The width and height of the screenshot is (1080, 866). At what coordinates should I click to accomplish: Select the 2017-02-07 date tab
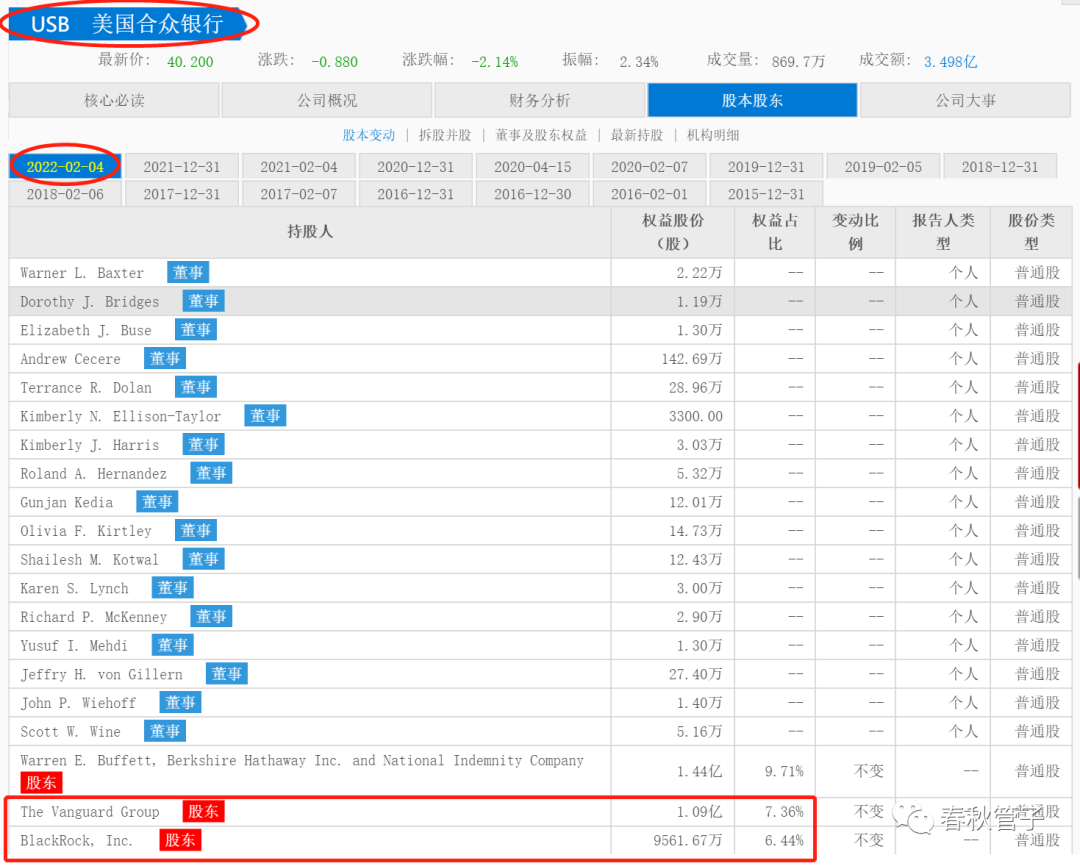tap(299, 194)
